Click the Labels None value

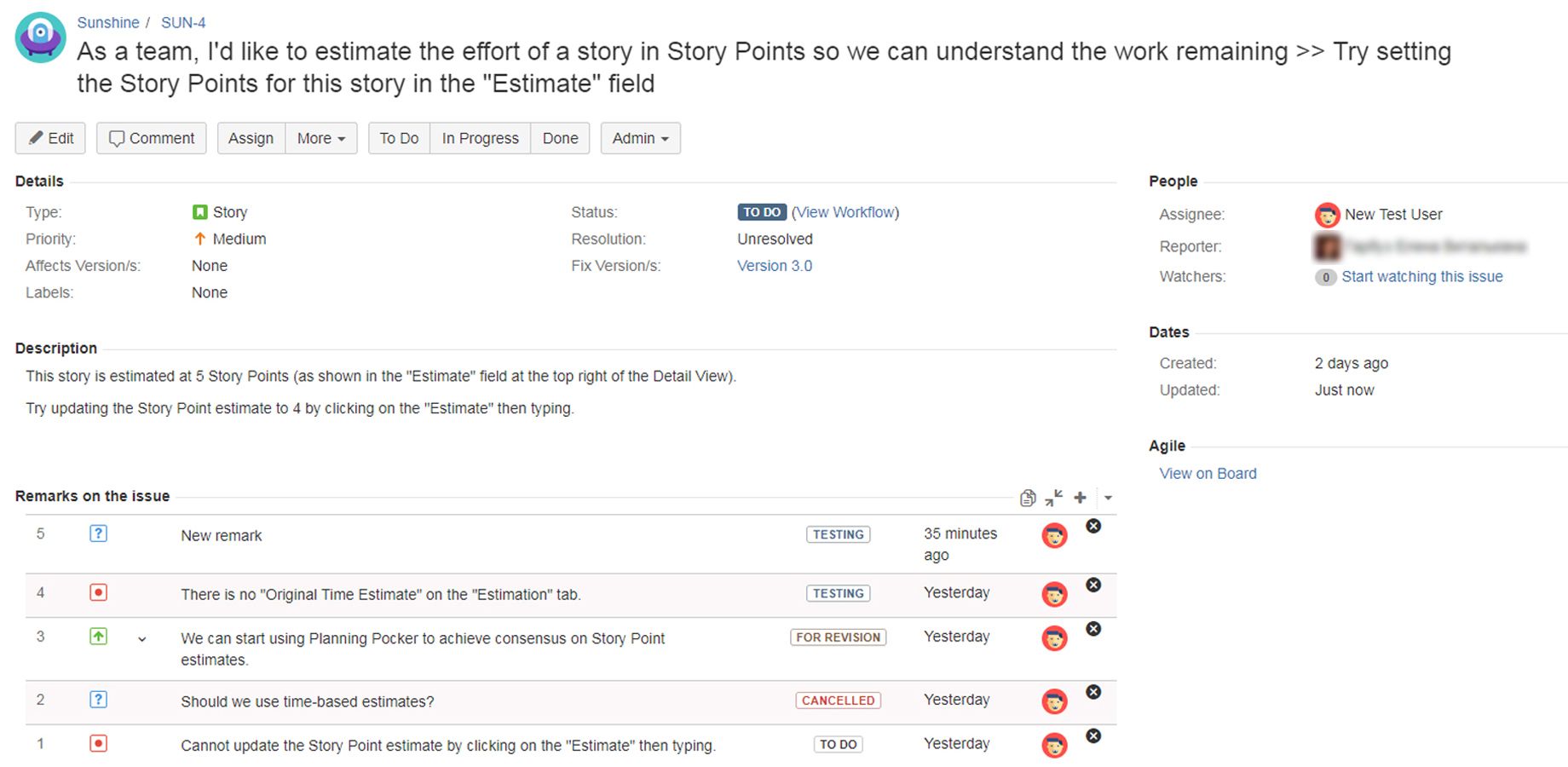click(210, 292)
